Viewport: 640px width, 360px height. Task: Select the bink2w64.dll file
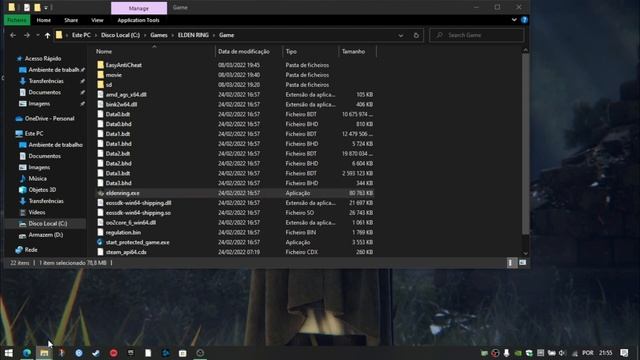click(x=121, y=104)
